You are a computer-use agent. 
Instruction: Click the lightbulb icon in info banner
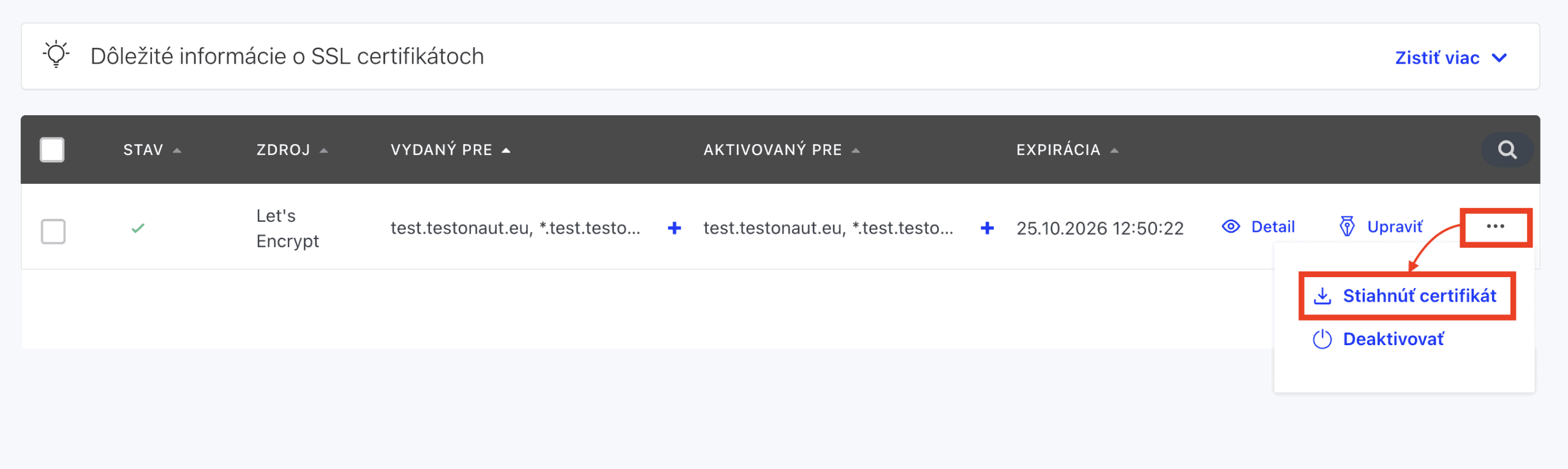point(56,55)
